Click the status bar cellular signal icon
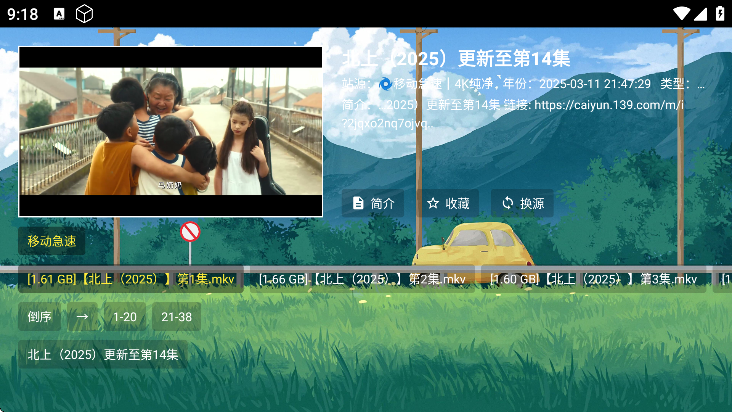Image resolution: width=732 pixels, height=412 pixels. coord(700,14)
